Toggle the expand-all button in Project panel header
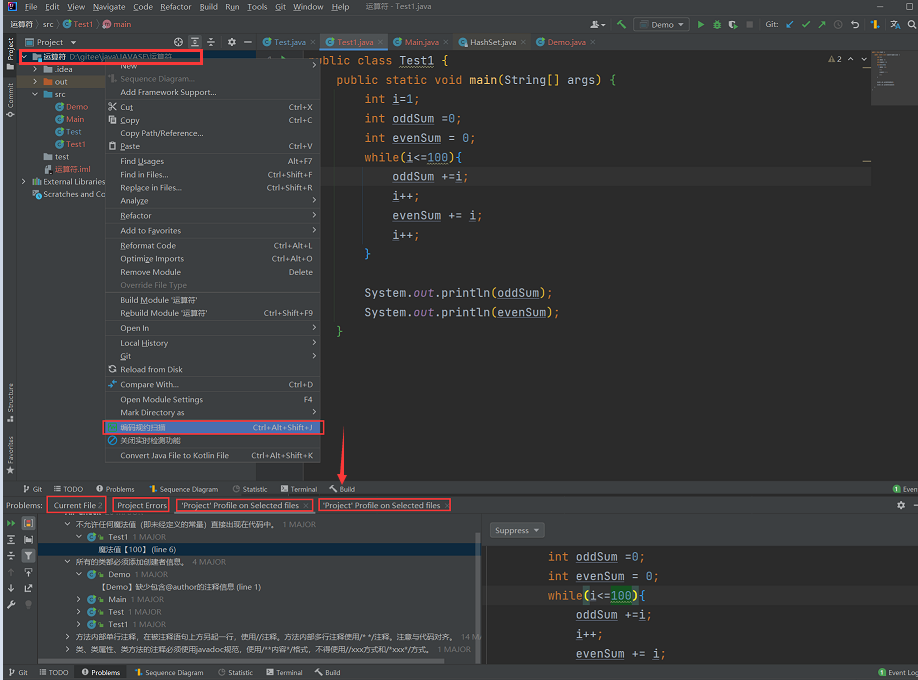Viewport: 918px width, 680px height. coord(195,42)
